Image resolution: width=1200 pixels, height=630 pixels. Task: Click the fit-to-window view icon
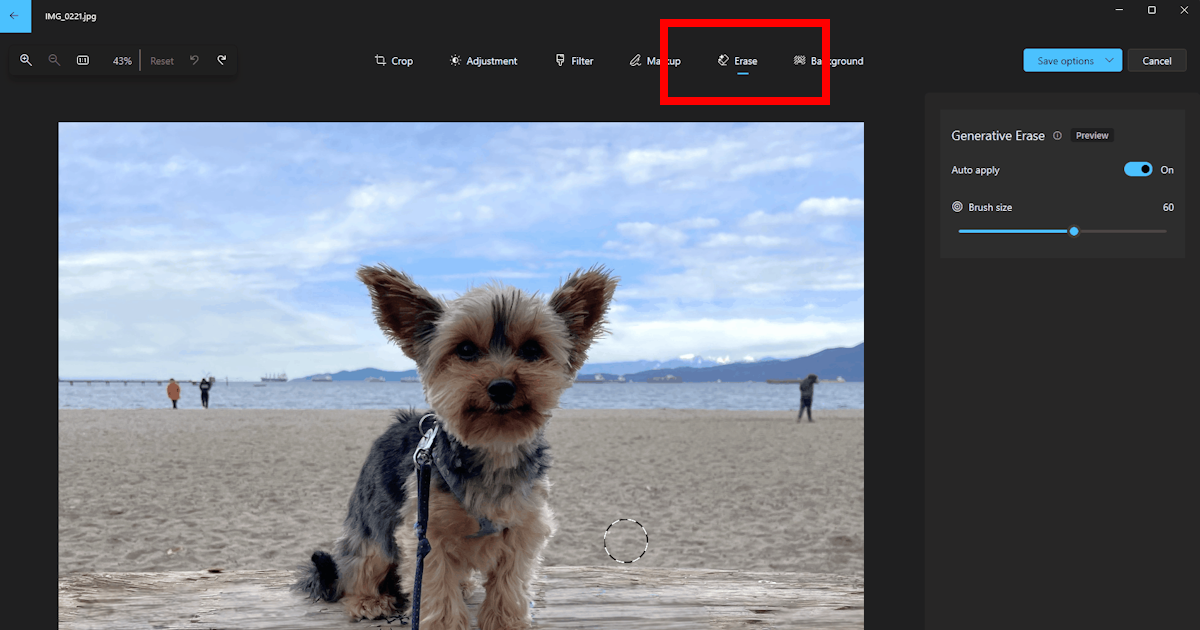[x=83, y=60]
